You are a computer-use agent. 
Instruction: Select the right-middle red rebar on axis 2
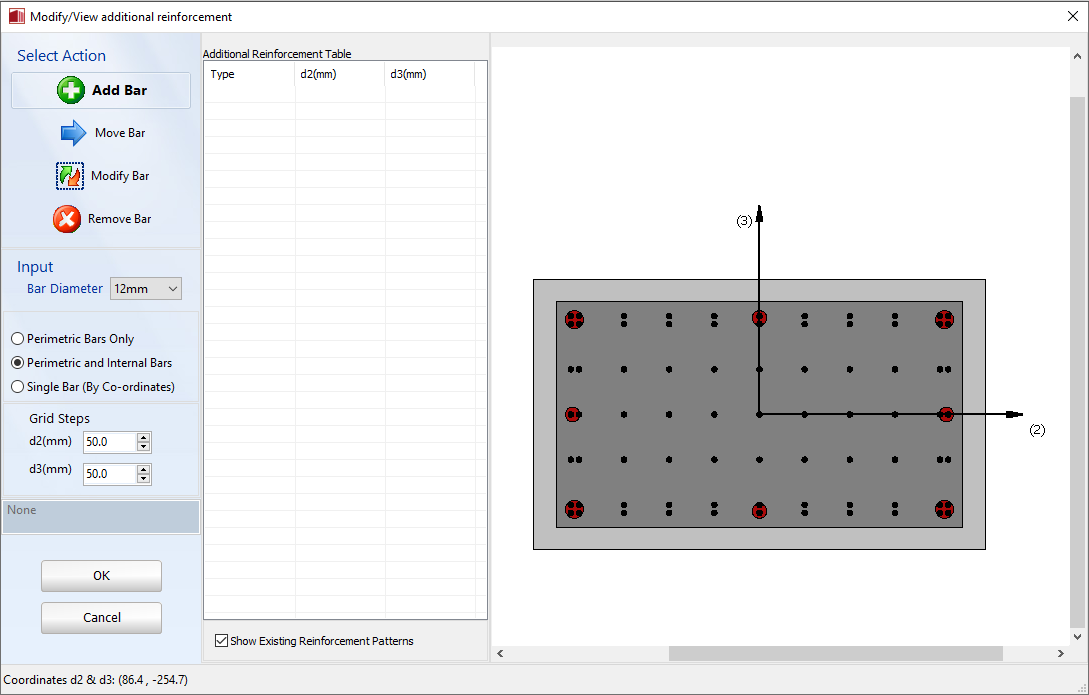[946, 415]
